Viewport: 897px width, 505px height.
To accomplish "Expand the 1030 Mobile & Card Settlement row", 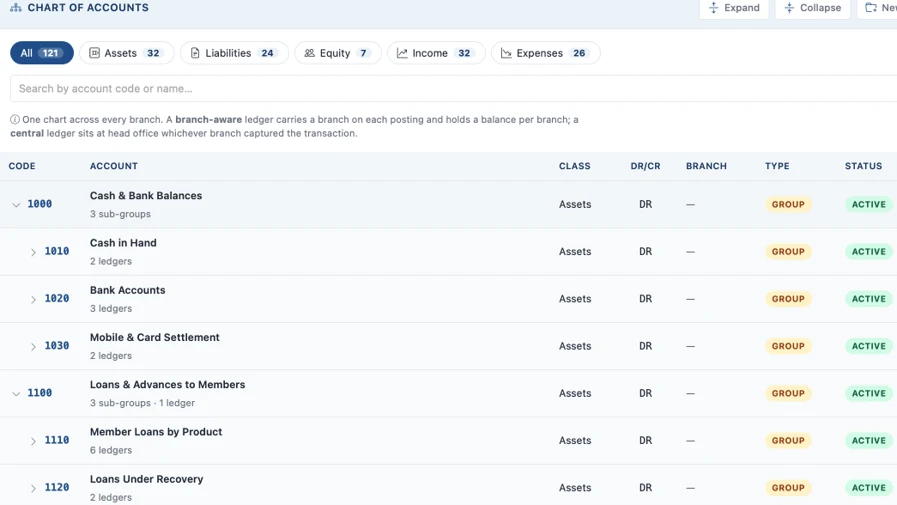I will pos(33,347).
